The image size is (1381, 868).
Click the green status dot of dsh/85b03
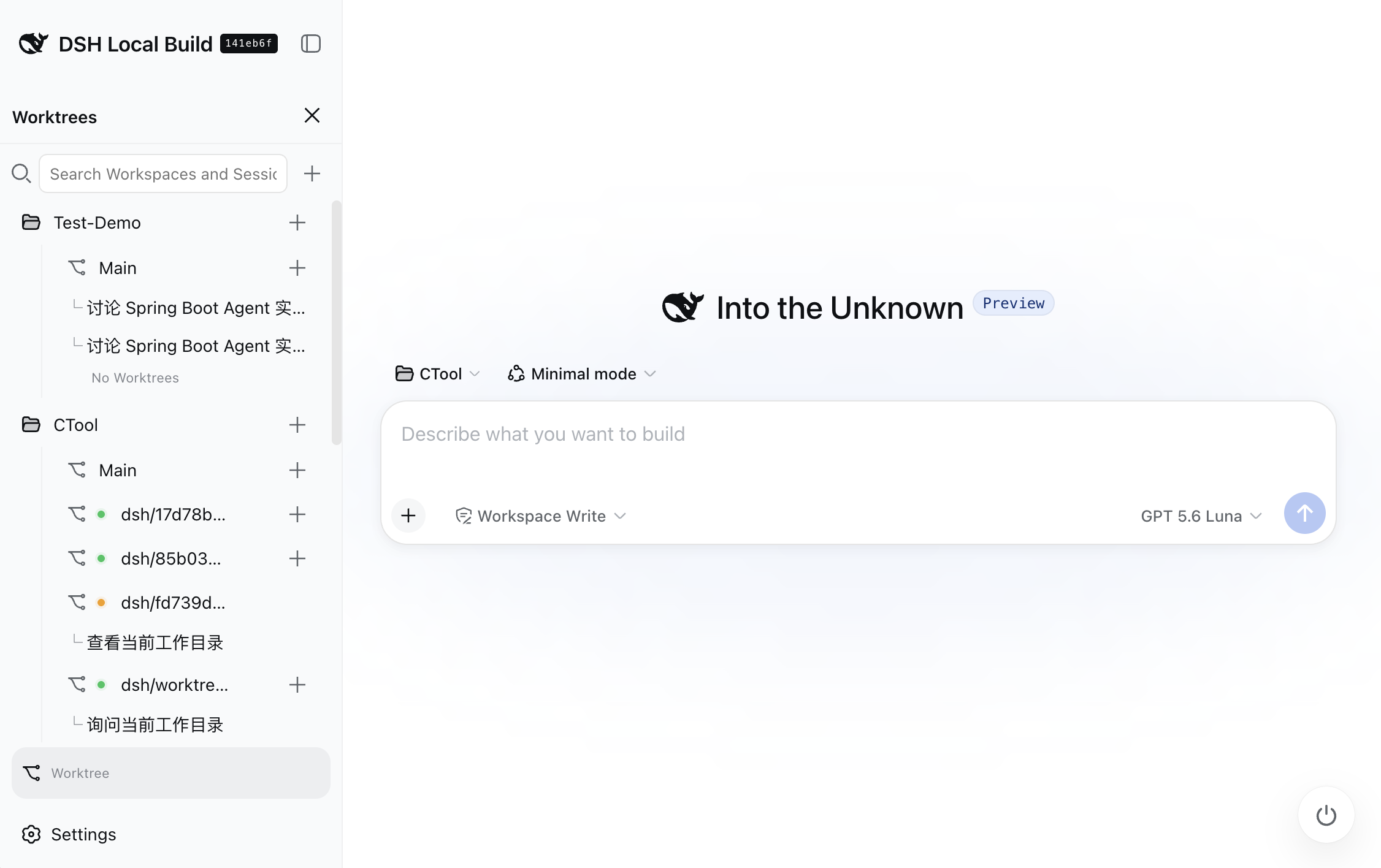tap(101, 558)
